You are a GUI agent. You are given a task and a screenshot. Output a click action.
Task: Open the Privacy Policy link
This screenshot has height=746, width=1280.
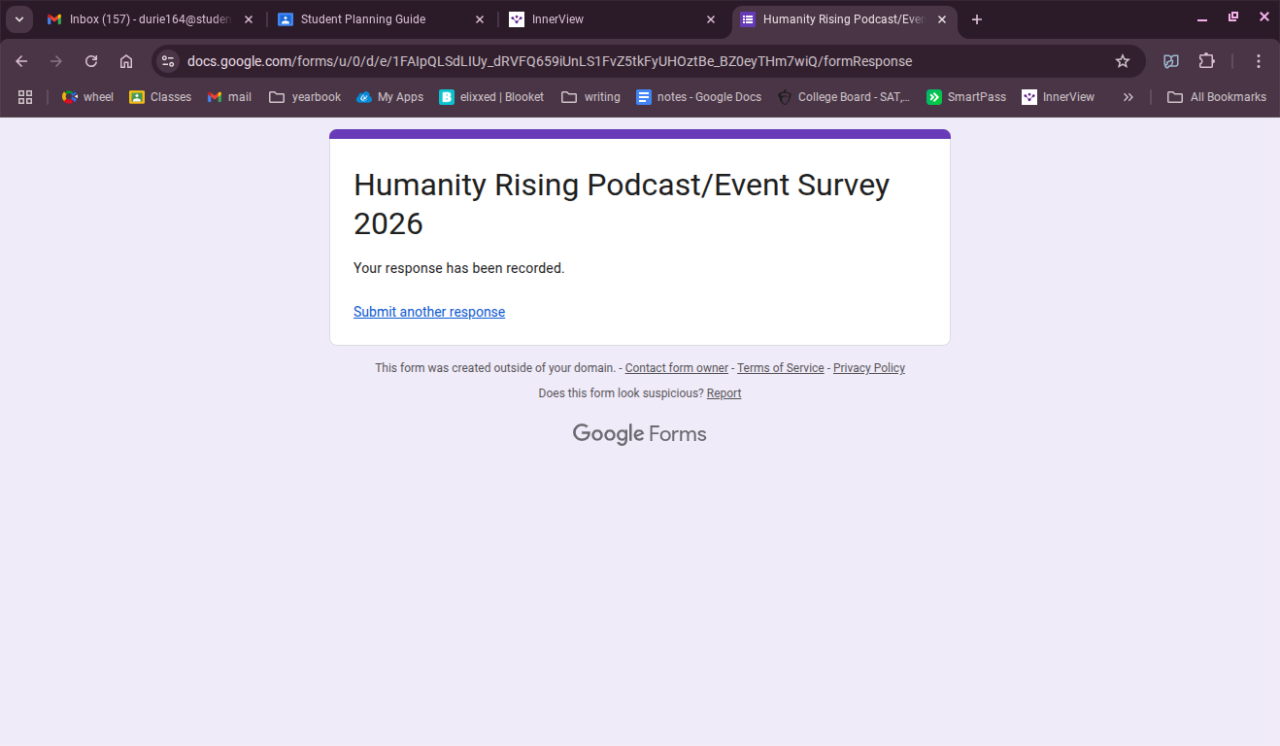(x=869, y=368)
